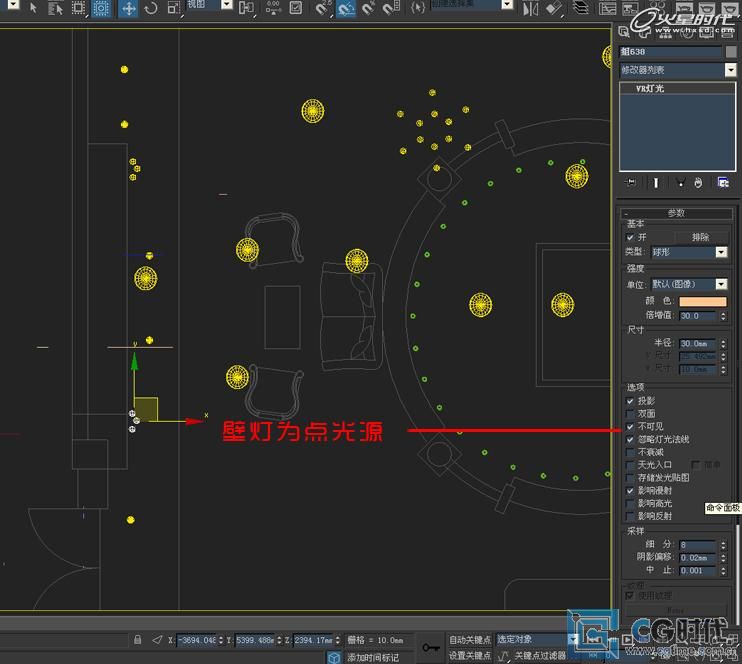Viewport: 742px width, 664px height.
Task: Toggle the Percent Snap magnet icon
Action: [369, 8]
